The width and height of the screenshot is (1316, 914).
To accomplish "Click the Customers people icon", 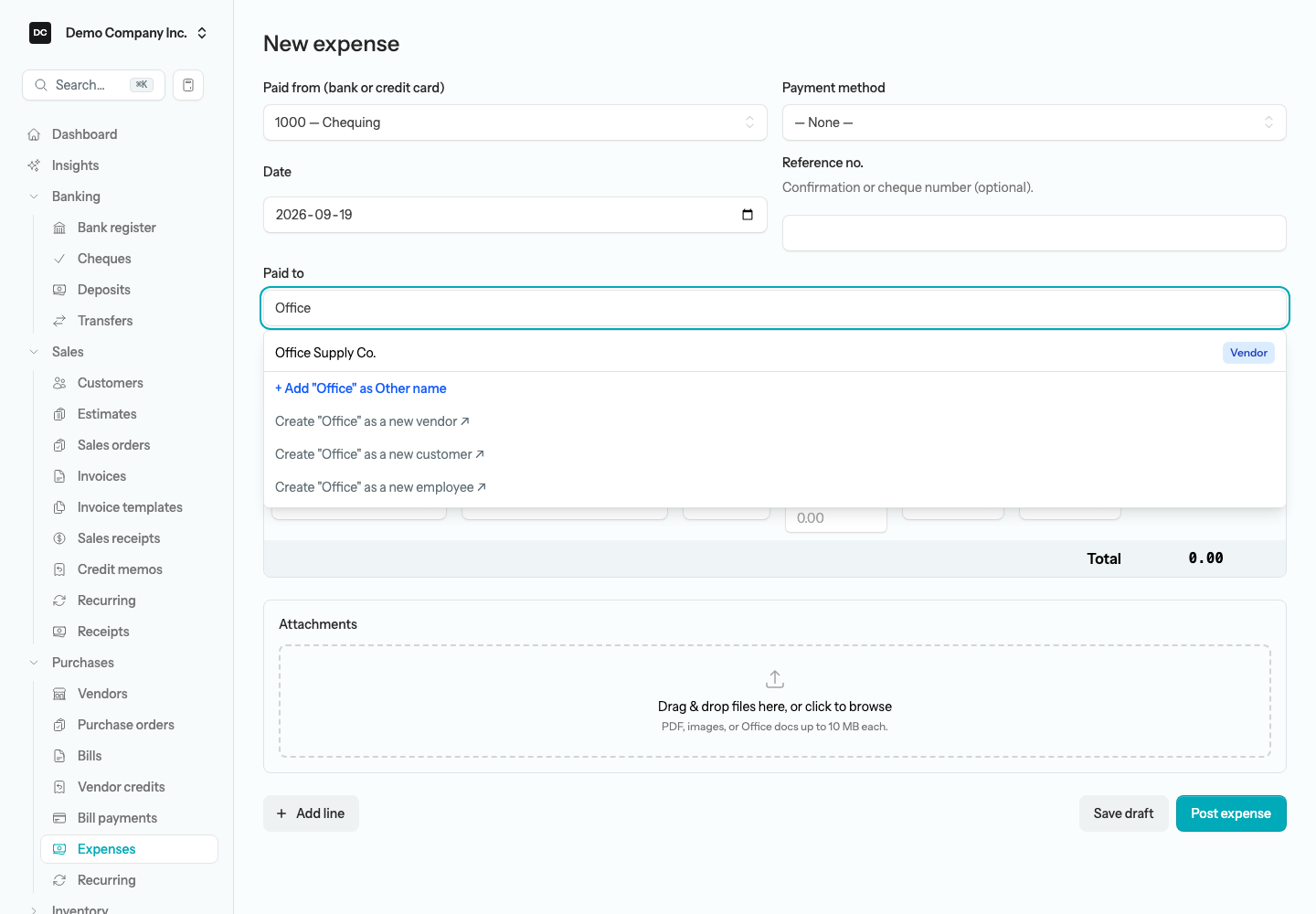I will click(59, 383).
